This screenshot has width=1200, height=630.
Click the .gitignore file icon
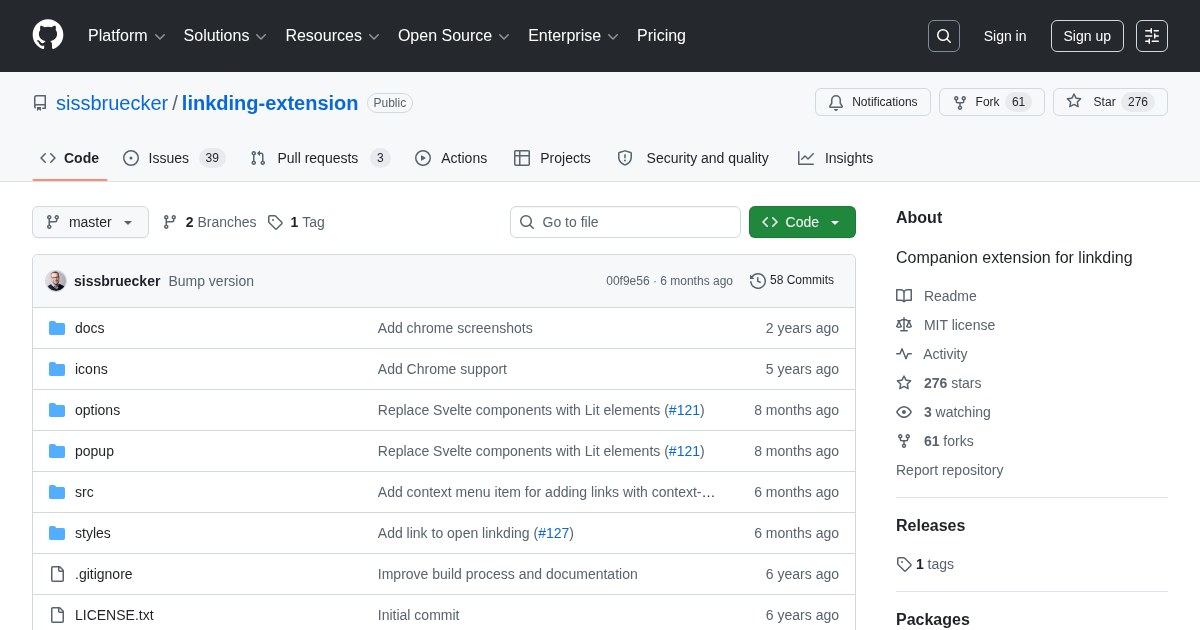click(x=57, y=574)
